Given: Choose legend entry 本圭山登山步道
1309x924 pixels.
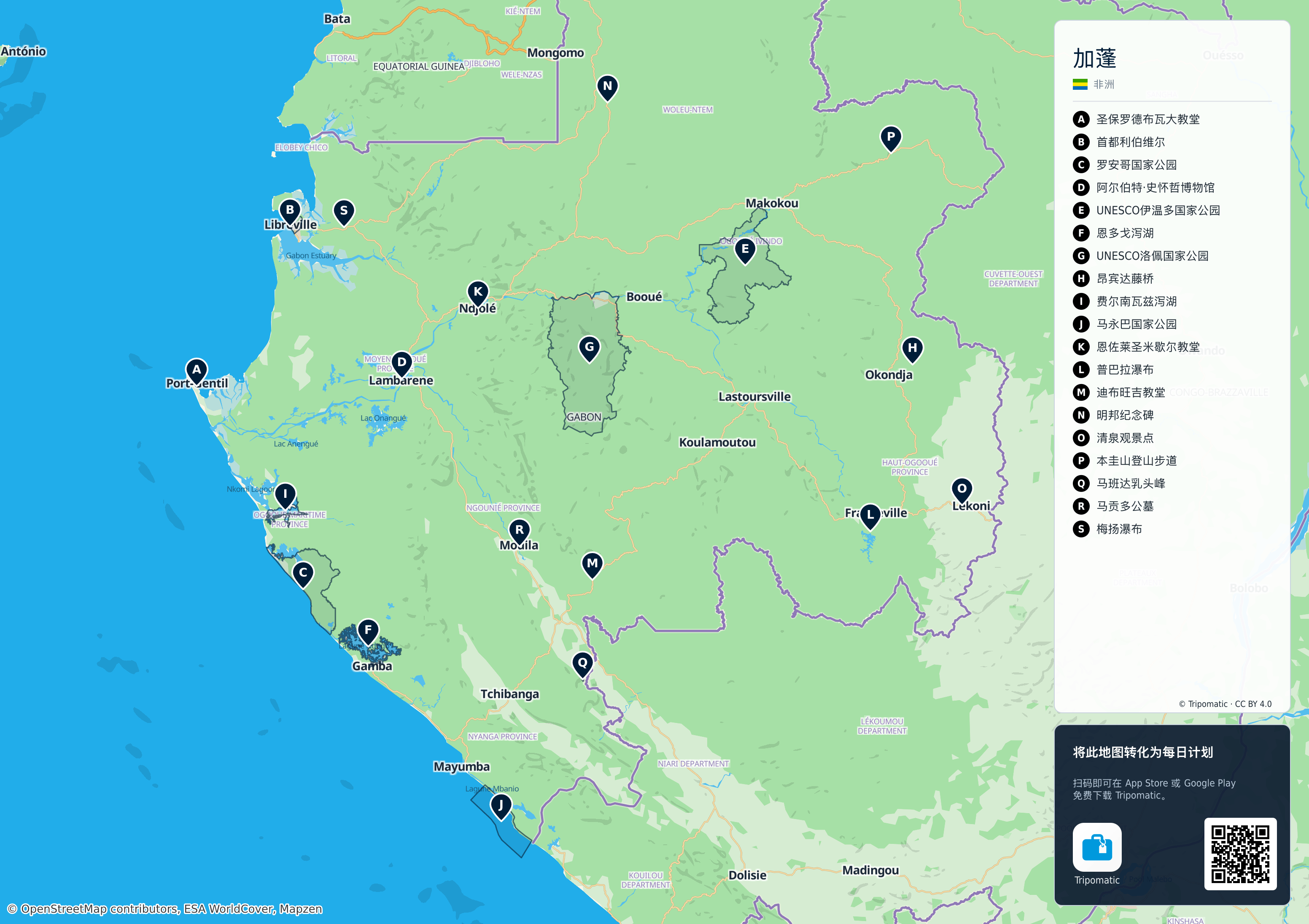Looking at the screenshot, I should (1124, 461).
